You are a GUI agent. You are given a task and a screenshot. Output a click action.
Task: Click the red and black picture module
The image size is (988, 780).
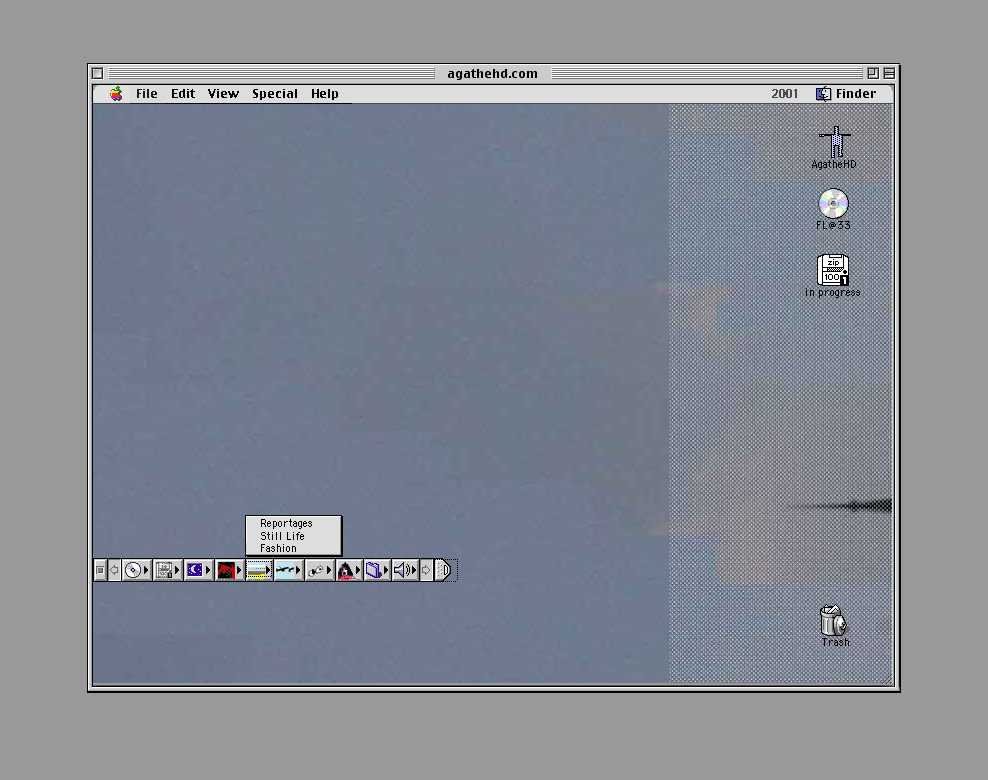pos(229,570)
